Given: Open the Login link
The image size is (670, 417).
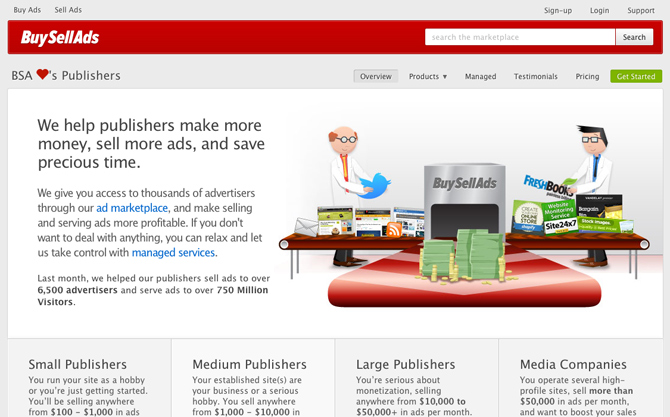Looking at the screenshot, I should (599, 11).
